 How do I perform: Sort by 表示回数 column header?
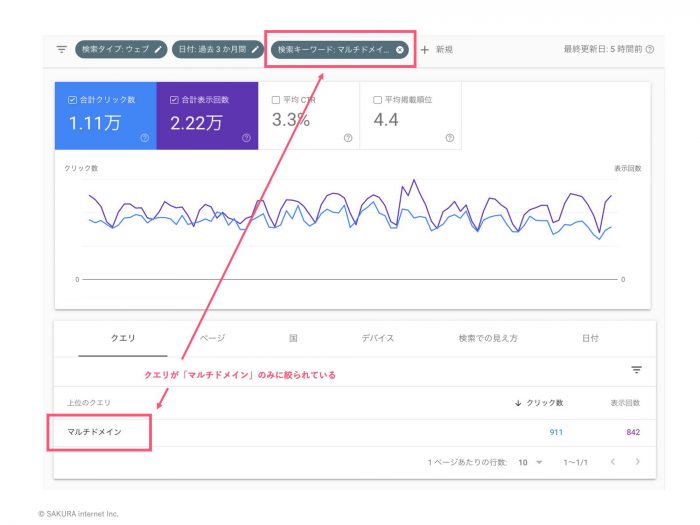pyautogui.click(x=625, y=403)
